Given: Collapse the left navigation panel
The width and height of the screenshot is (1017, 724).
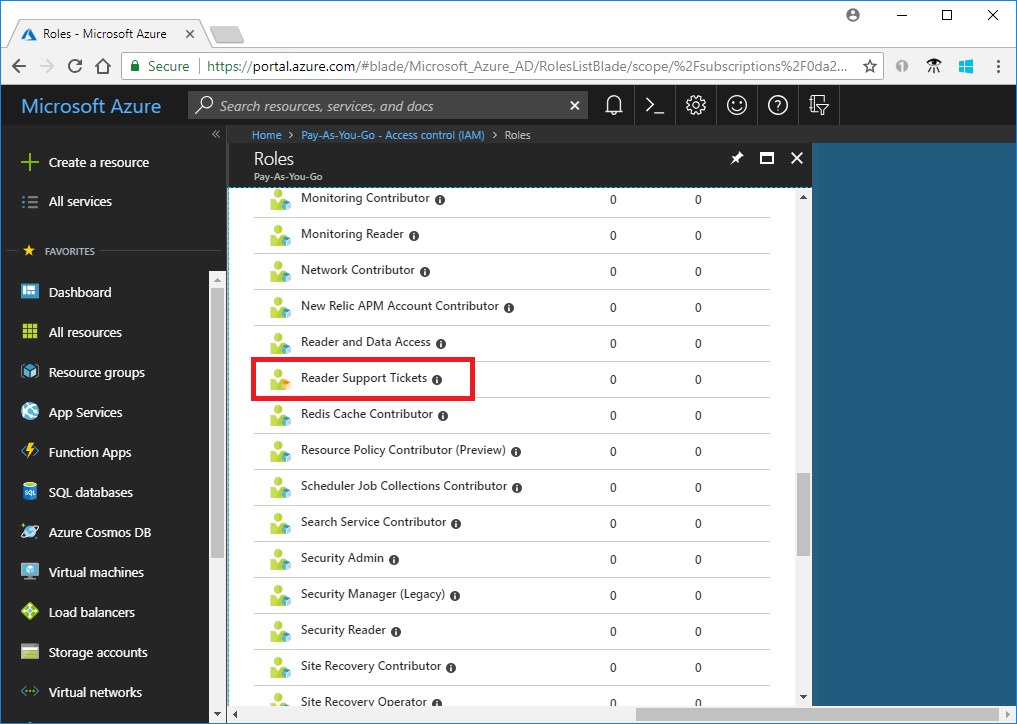Looking at the screenshot, I should pyautogui.click(x=215, y=133).
